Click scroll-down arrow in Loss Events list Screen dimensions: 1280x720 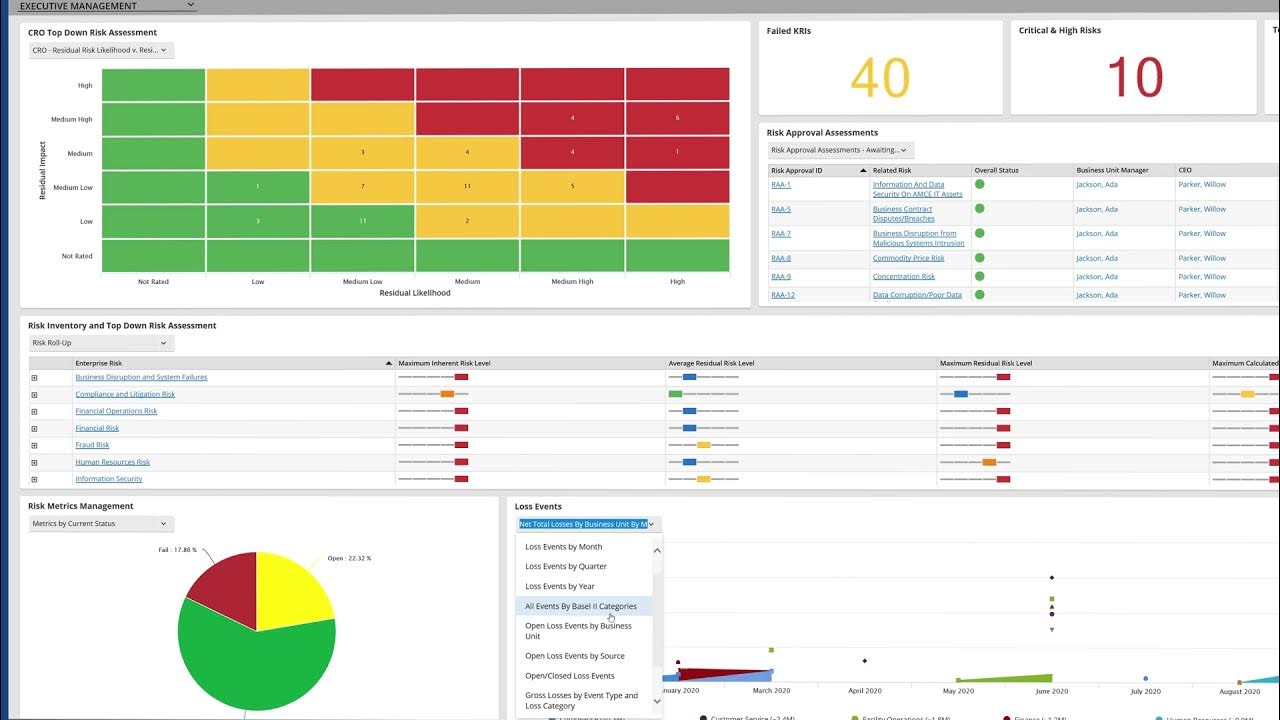click(x=657, y=702)
